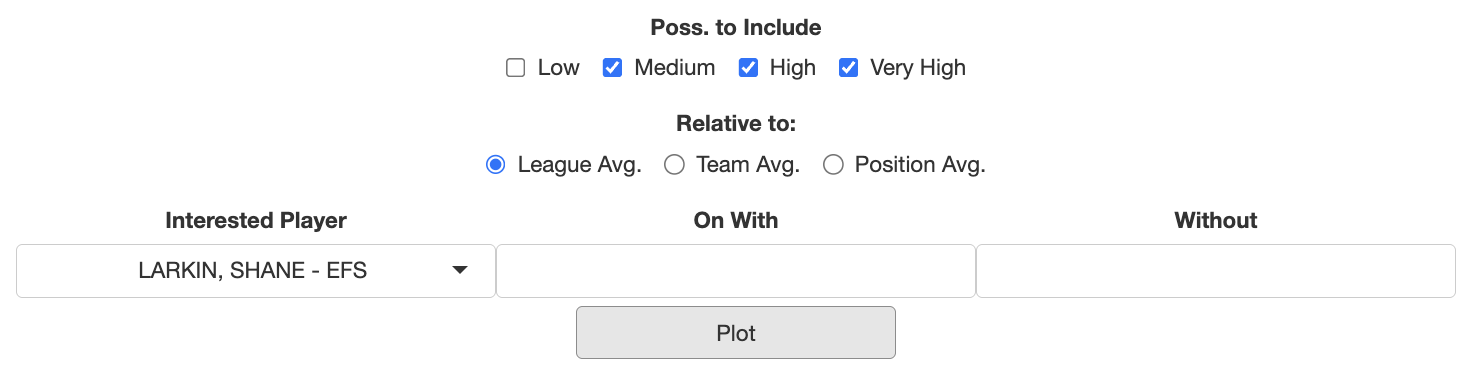Click the "League Avg." label text
The width and height of the screenshot is (1478, 370).
[580, 165]
